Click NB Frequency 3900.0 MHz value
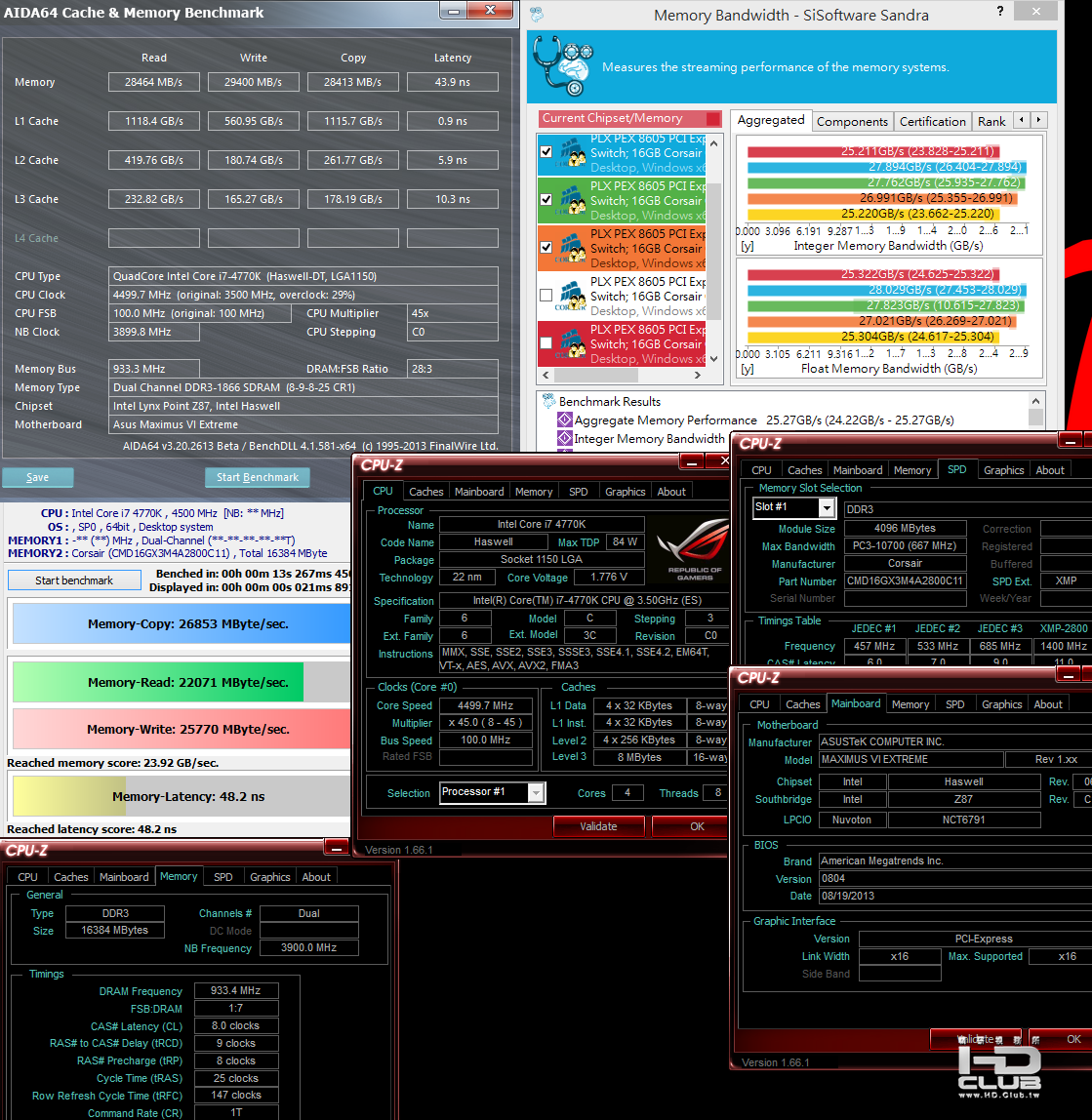 coord(308,948)
